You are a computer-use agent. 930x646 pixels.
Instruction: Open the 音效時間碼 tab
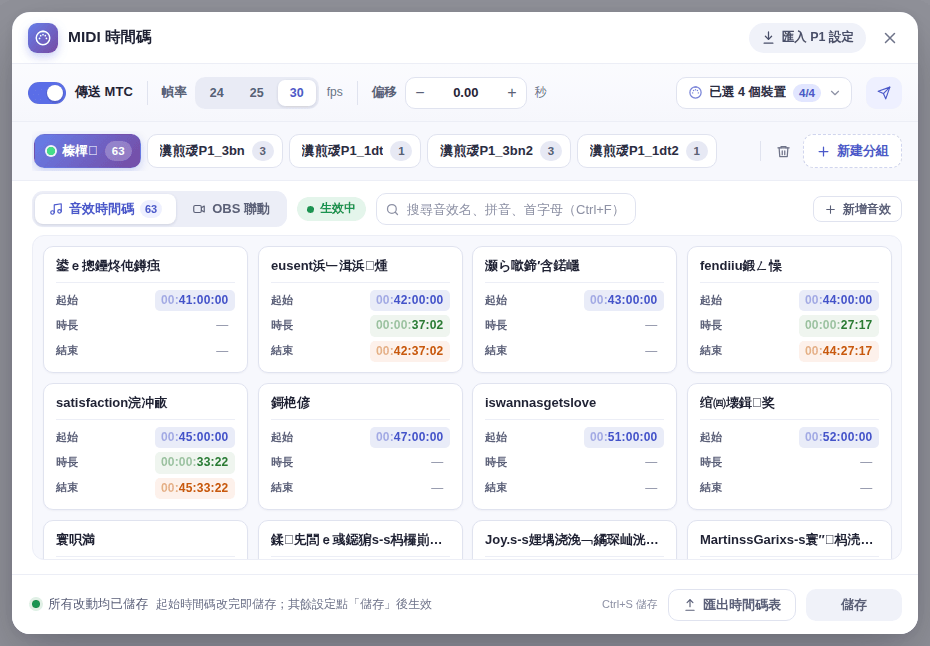[x=105, y=209]
